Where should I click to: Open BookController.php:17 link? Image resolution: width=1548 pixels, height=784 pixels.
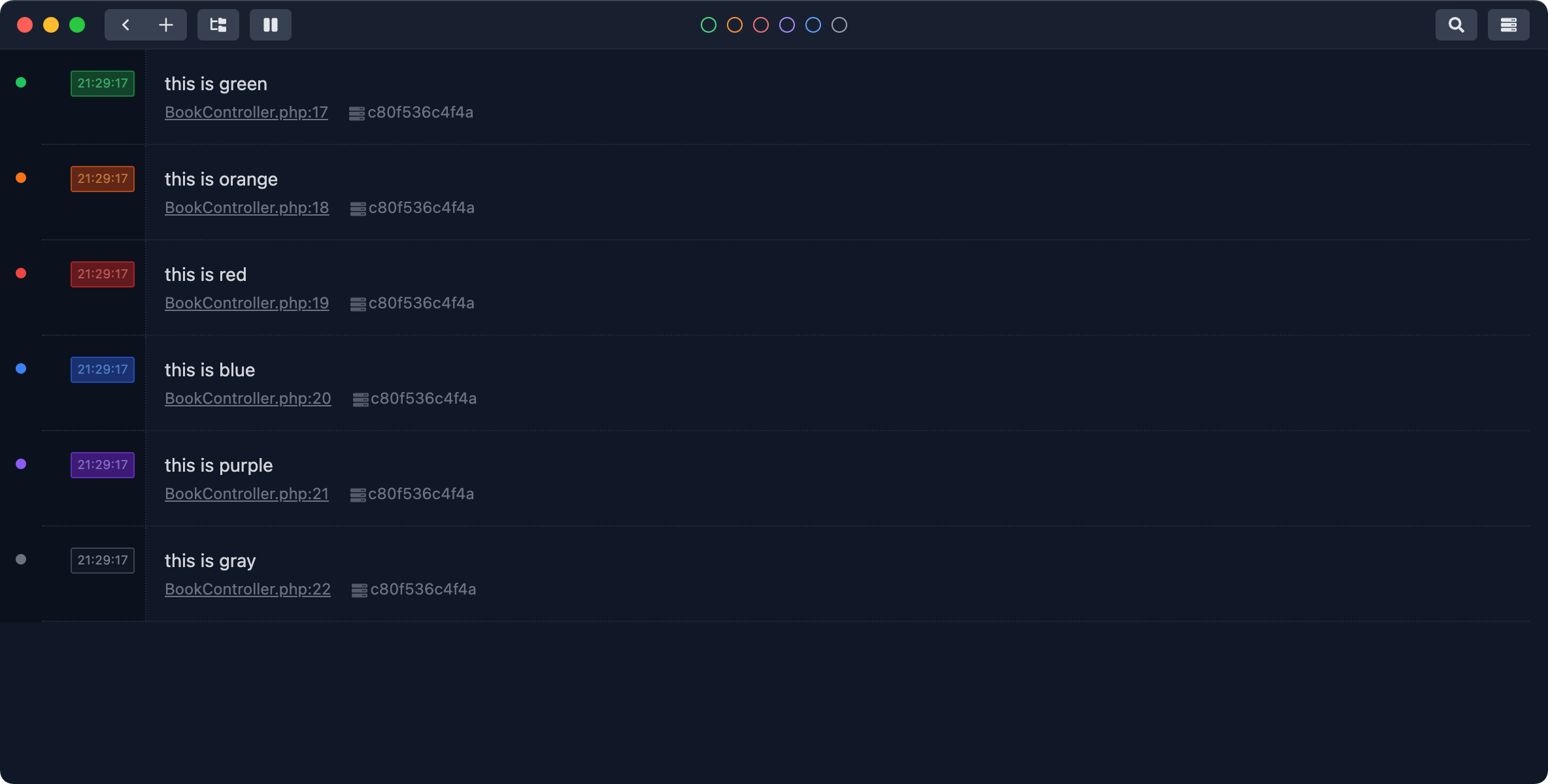click(x=246, y=112)
